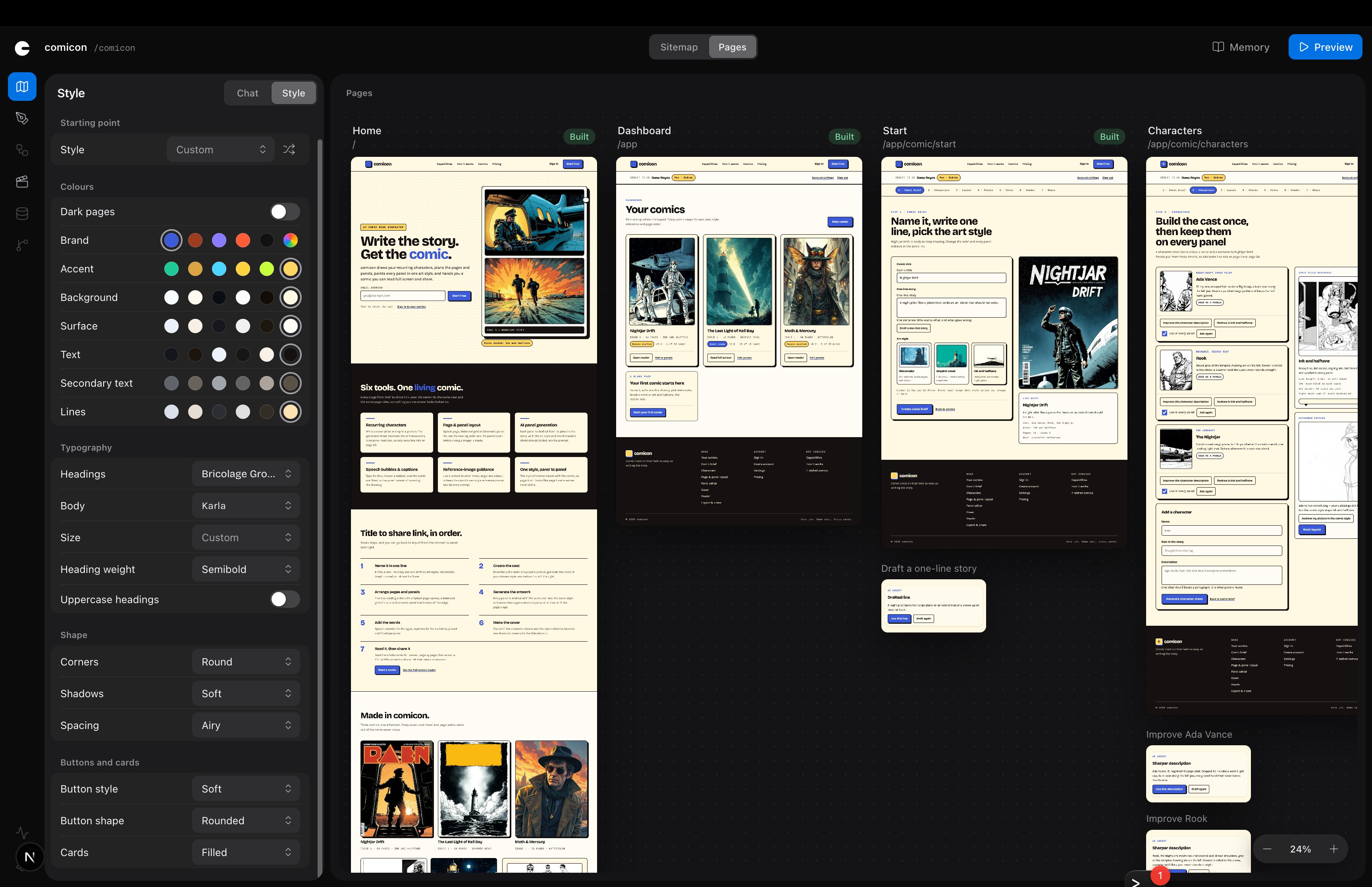Open Memory book icon
Viewport: 1372px width, 887px height.
pyautogui.click(x=1218, y=47)
